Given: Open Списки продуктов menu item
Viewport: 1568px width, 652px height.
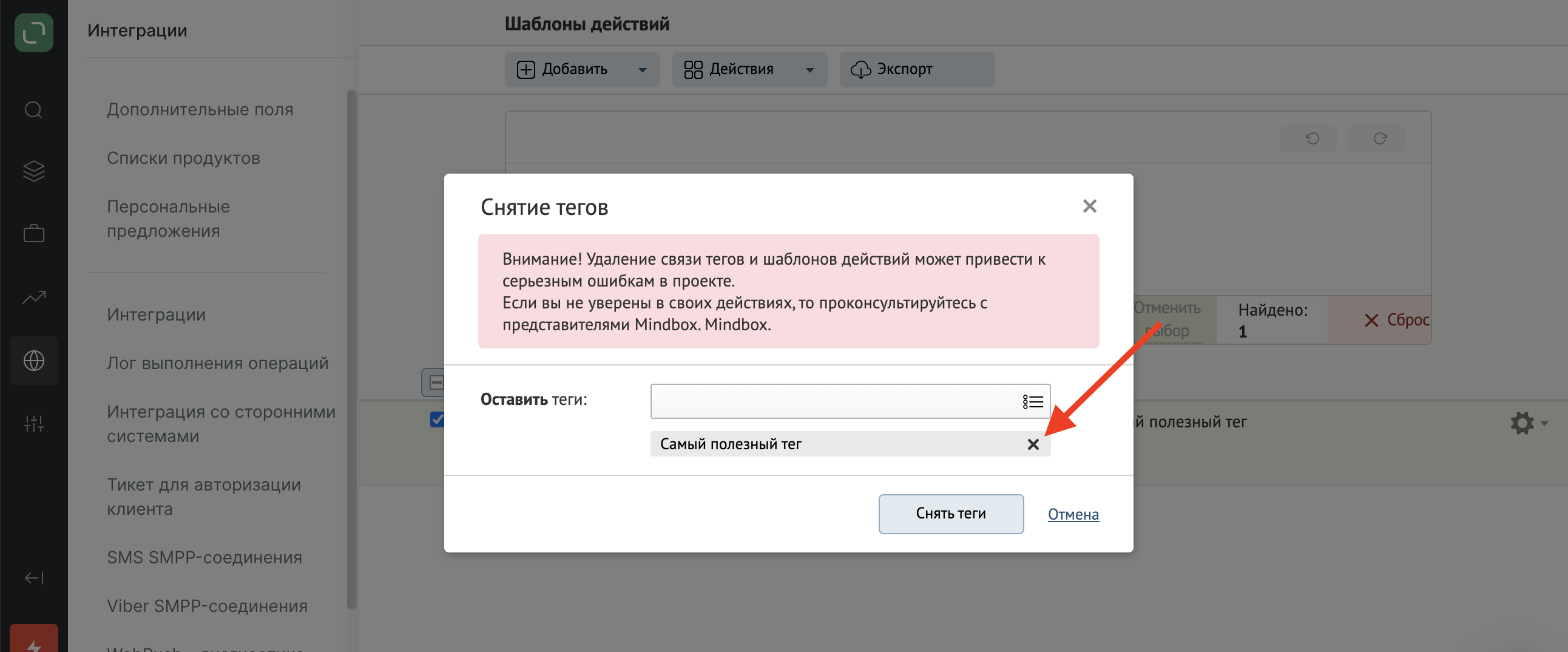Looking at the screenshot, I should click(x=184, y=158).
